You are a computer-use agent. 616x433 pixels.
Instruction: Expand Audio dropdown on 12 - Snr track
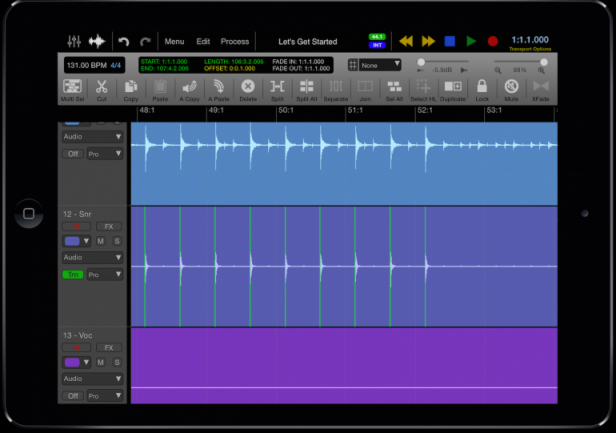pyautogui.click(x=92, y=258)
